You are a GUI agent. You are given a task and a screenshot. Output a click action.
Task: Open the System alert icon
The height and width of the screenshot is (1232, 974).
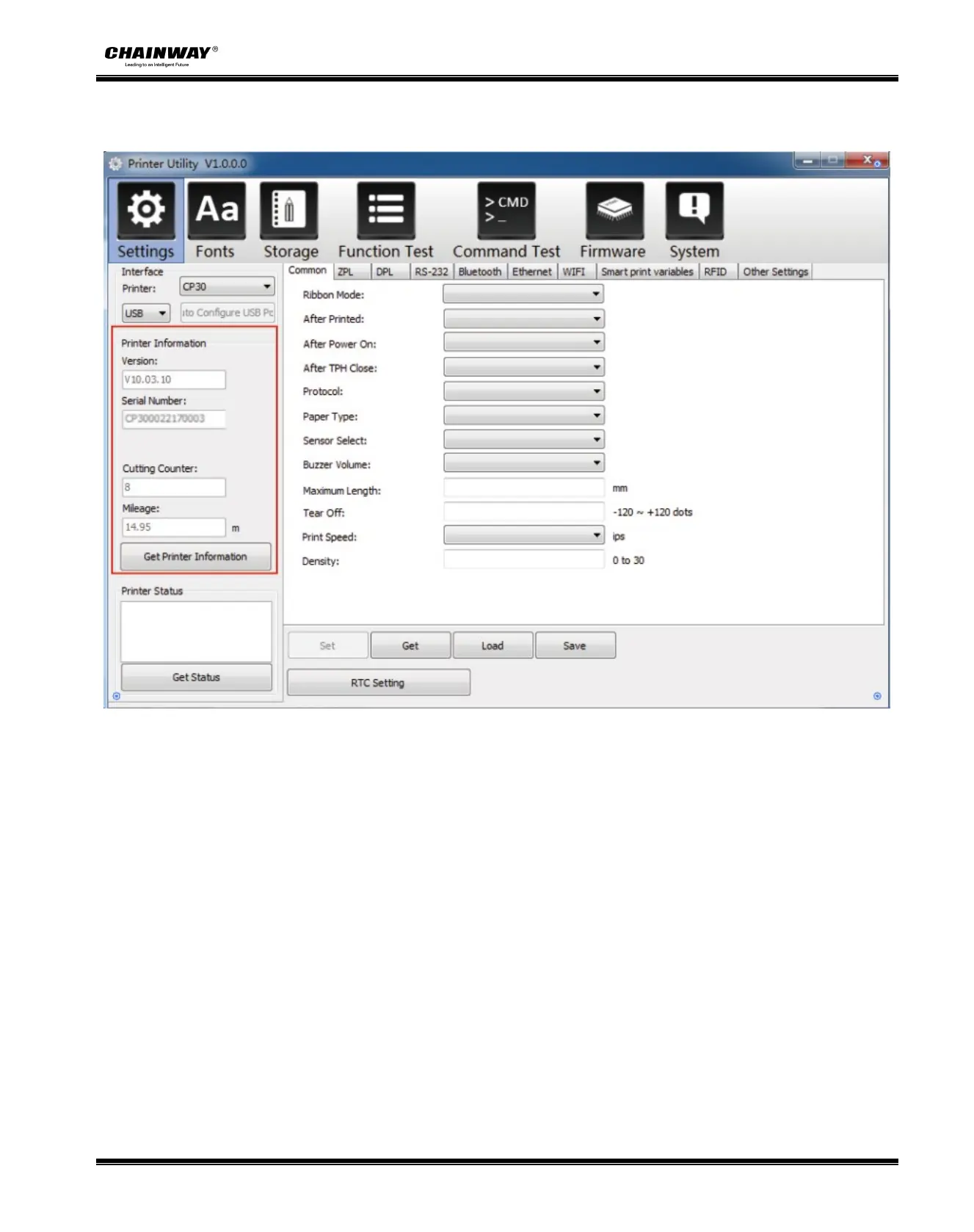694,211
